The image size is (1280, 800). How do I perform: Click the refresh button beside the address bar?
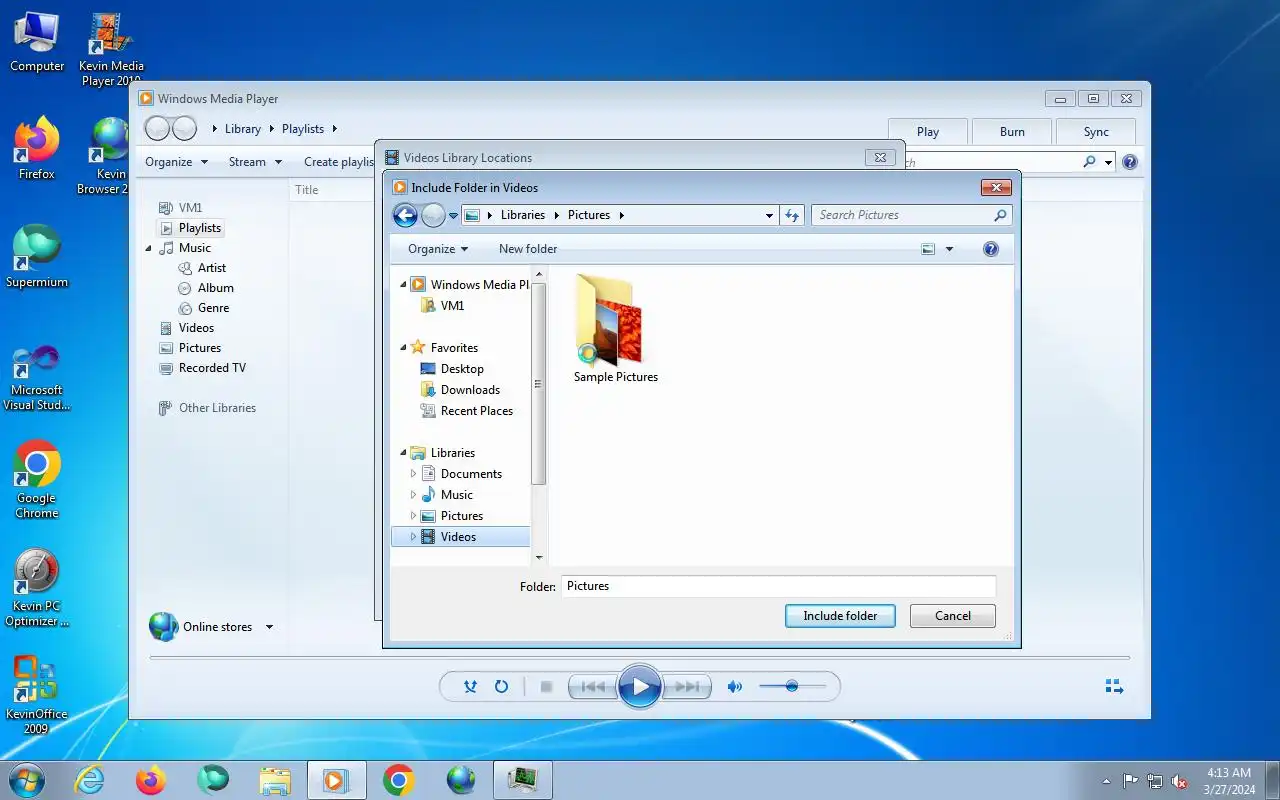(x=792, y=215)
